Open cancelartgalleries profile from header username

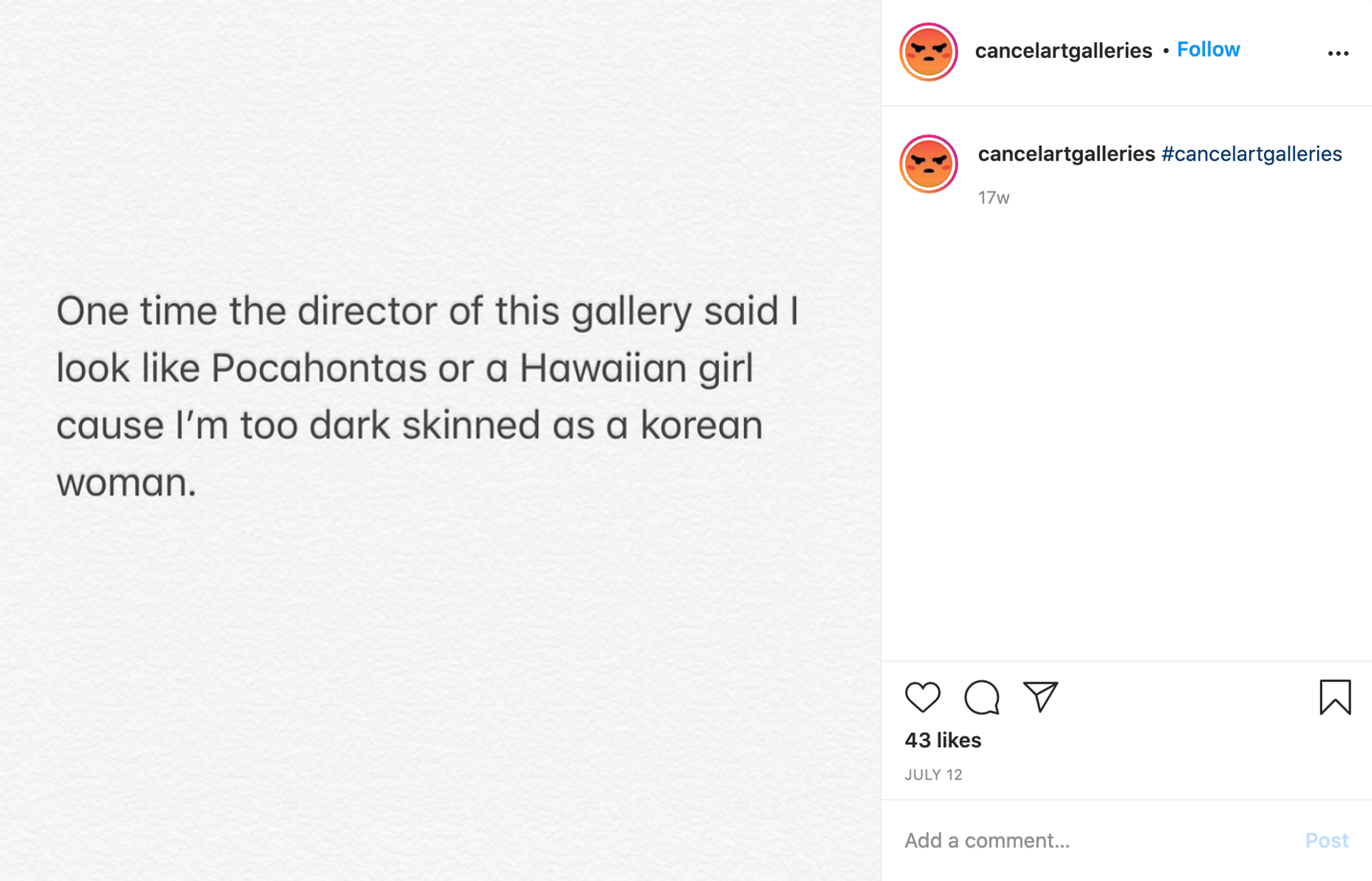pyautogui.click(x=1063, y=51)
